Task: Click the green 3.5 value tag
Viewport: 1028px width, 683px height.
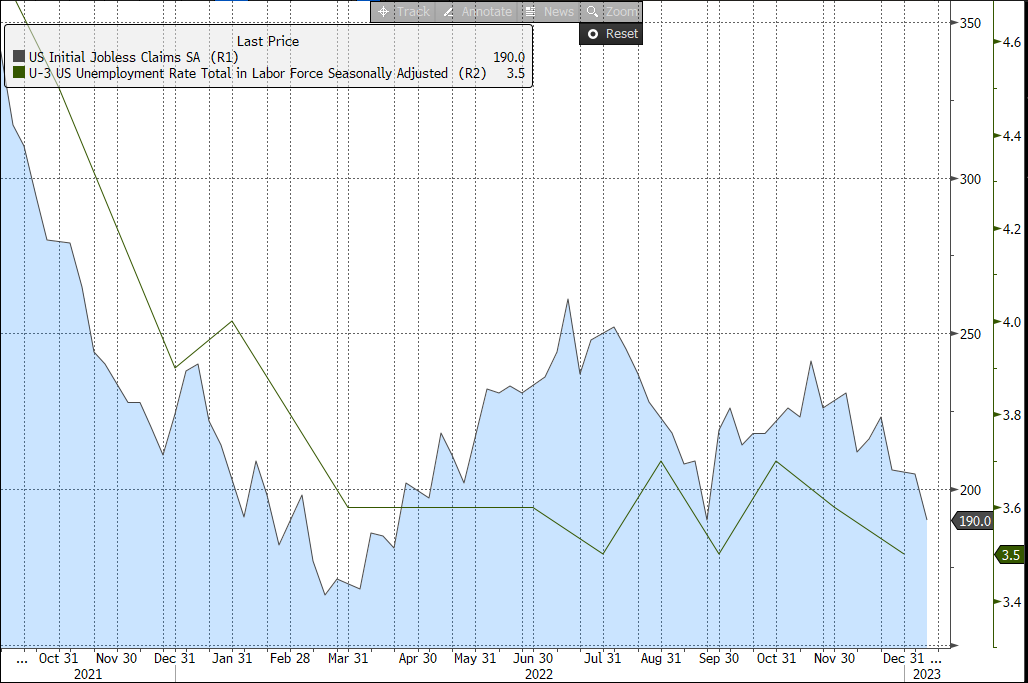Action: [x=1008, y=555]
